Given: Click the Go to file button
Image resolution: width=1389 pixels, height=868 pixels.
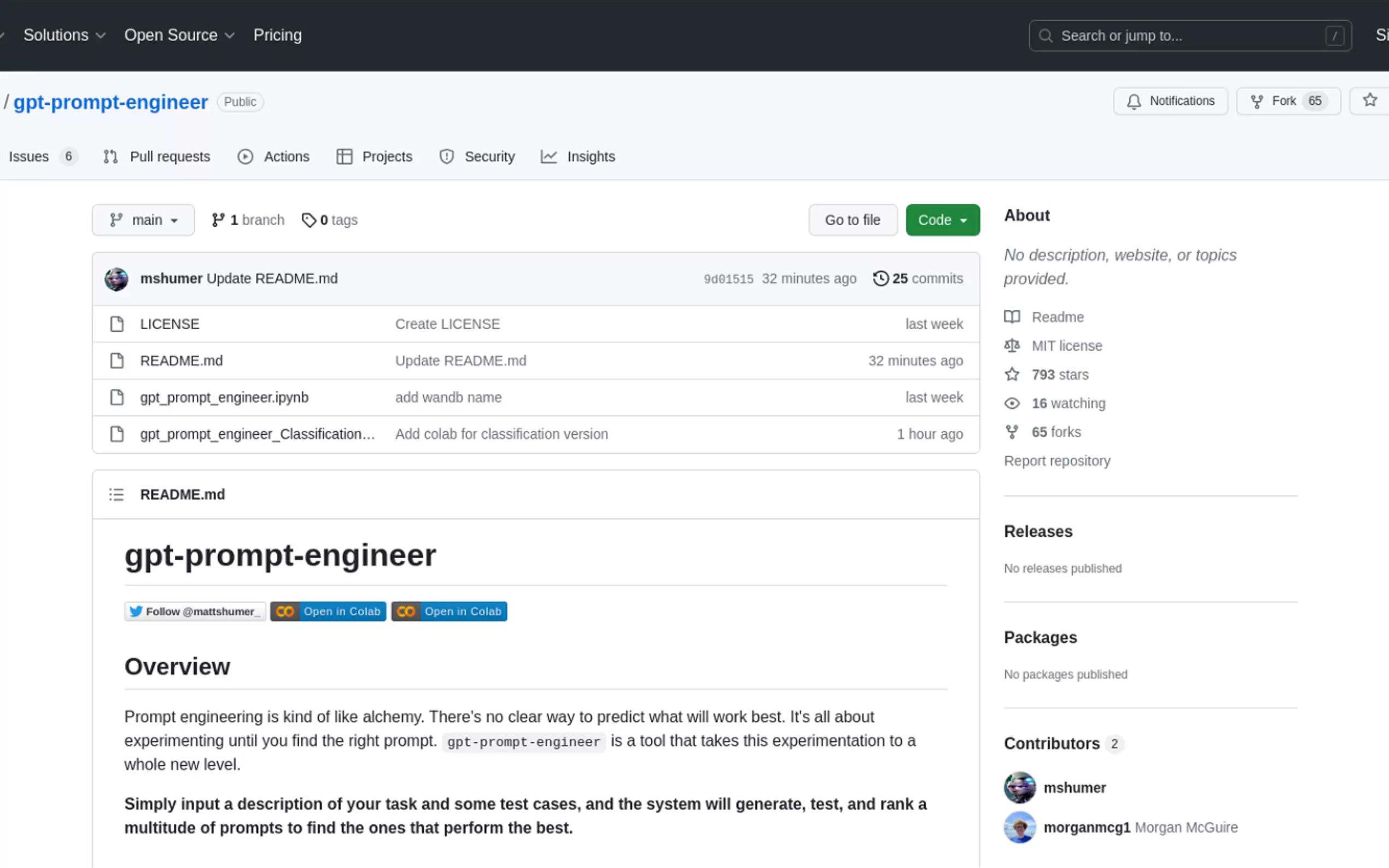Looking at the screenshot, I should (x=852, y=220).
